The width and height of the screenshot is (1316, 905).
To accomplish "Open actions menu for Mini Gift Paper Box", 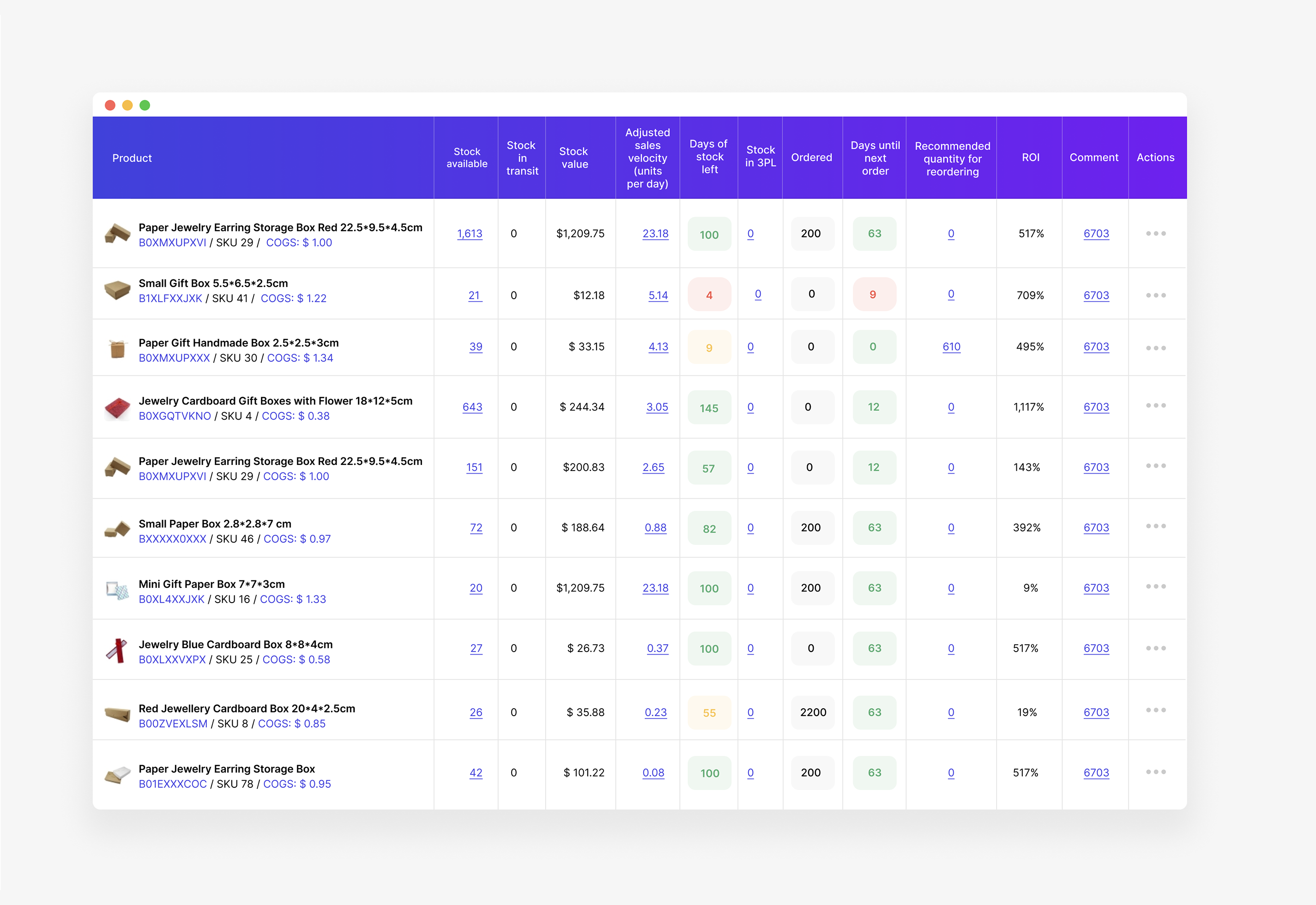I will point(1155,586).
